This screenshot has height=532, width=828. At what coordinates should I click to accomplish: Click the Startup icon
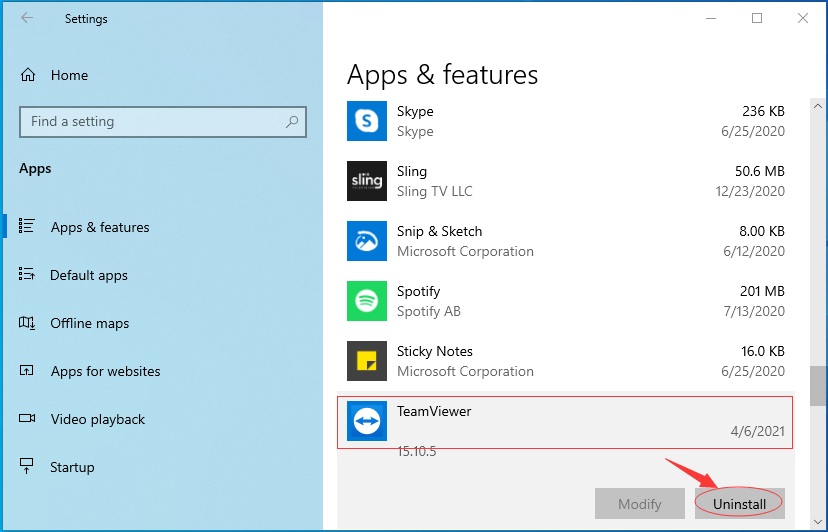click(26, 466)
